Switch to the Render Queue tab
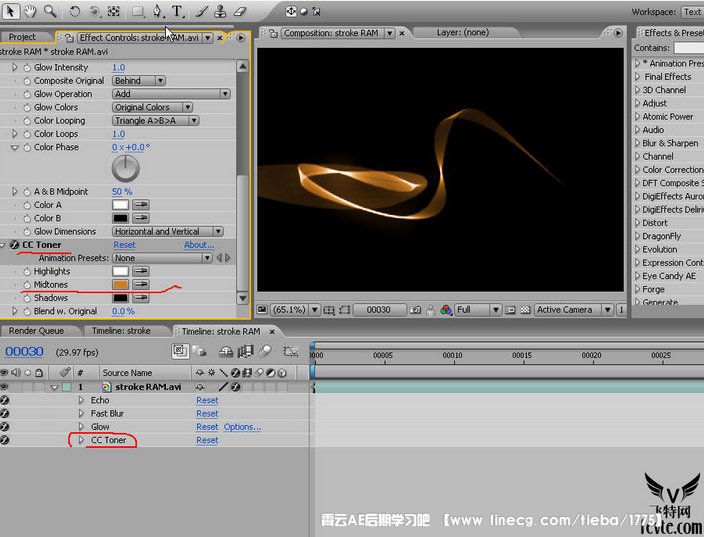This screenshot has width=704, height=537. (x=36, y=331)
